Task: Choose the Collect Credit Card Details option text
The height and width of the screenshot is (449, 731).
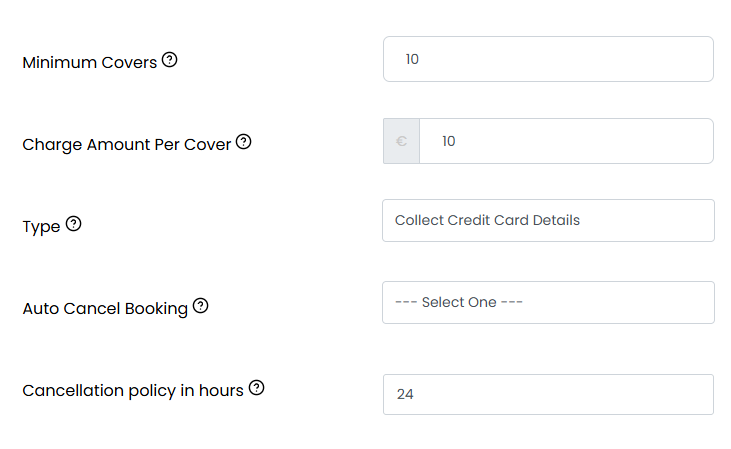Action: coord(487,220)
